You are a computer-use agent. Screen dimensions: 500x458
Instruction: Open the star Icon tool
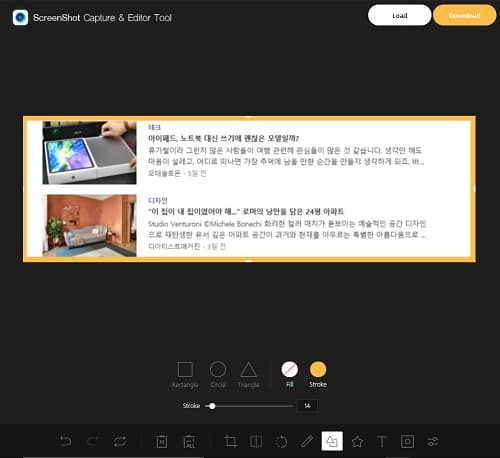pos(357,441)
